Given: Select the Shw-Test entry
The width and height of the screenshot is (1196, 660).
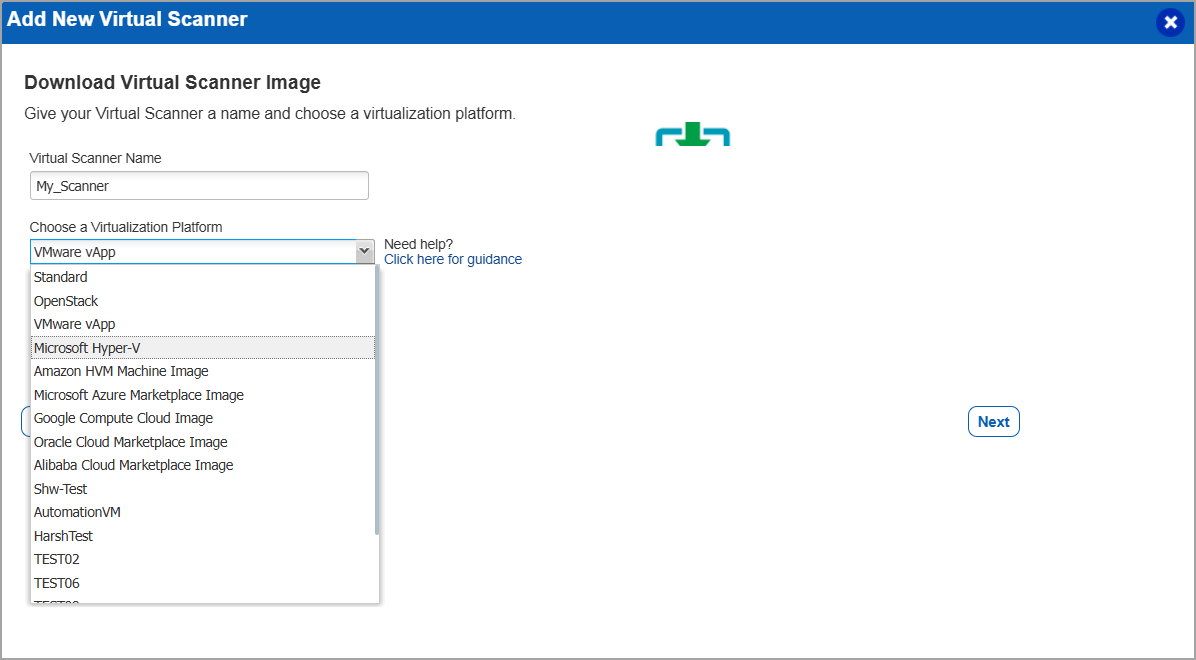Looking at the screenshot, I should coord(61,489).
